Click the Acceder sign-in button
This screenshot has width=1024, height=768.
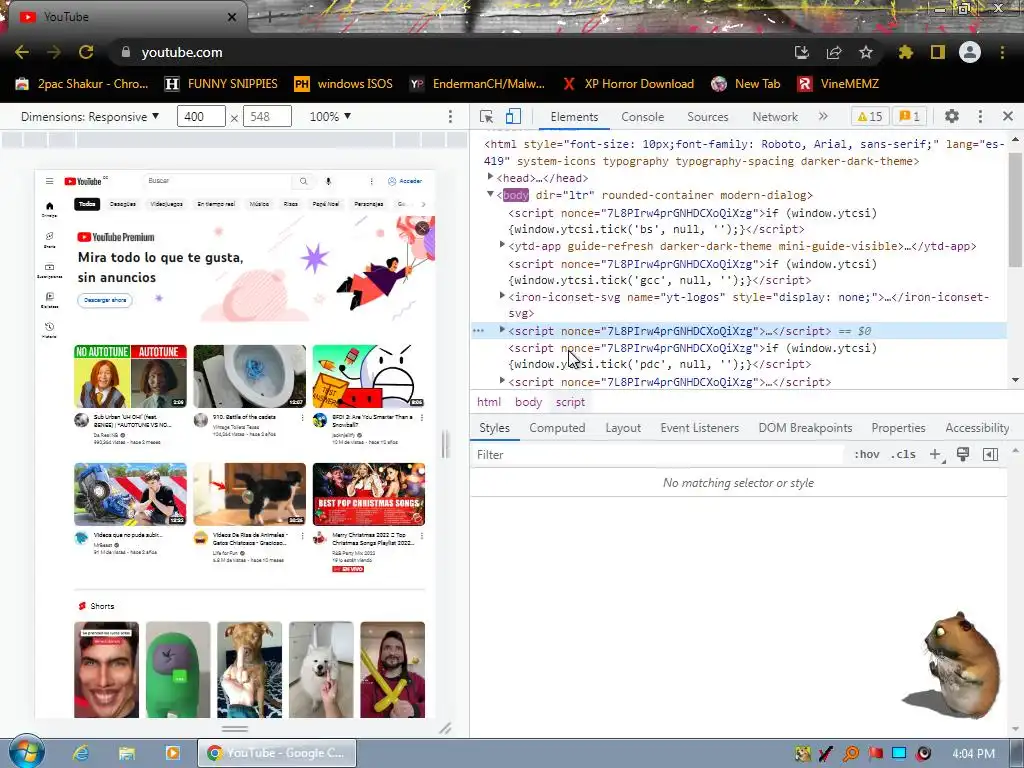[x=405, y=181]
